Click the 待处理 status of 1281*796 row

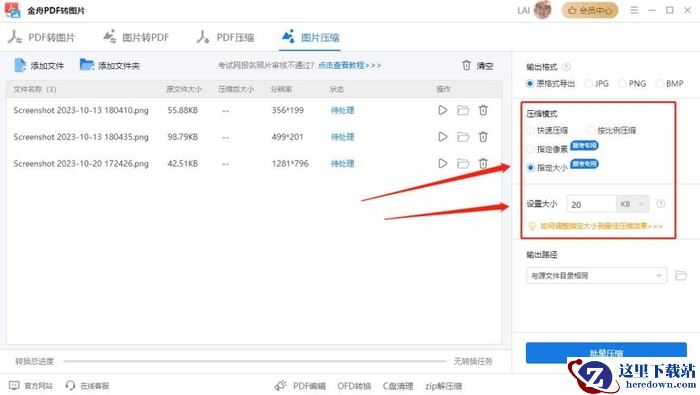[x=342, y=163]
